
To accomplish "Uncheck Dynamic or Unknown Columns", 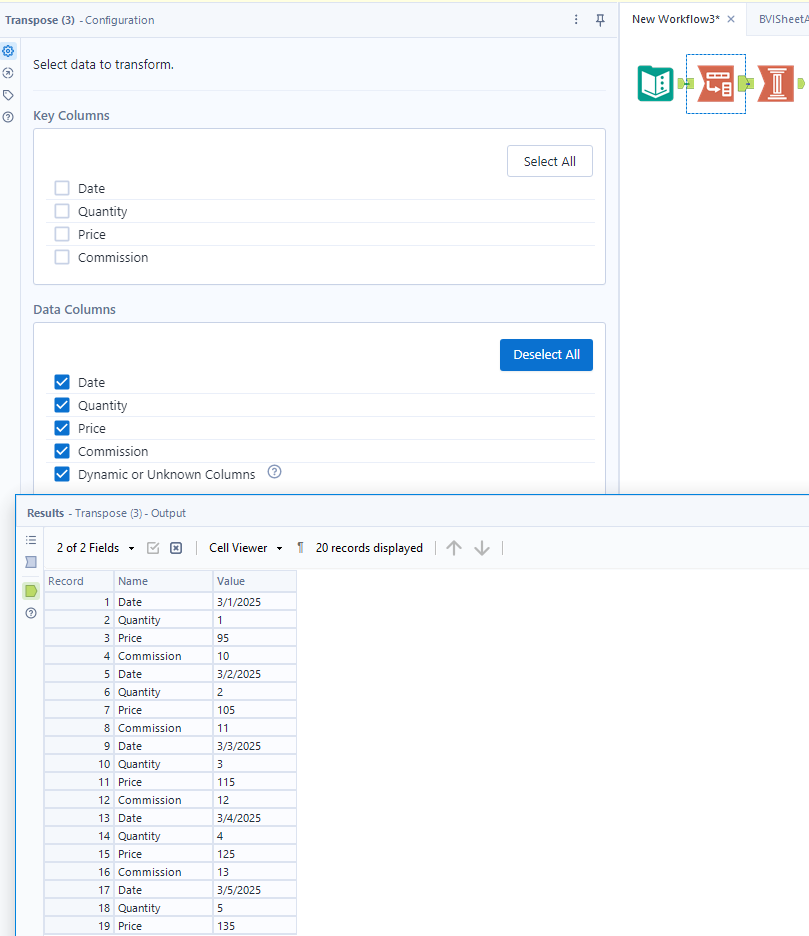I will pos(62,474).
